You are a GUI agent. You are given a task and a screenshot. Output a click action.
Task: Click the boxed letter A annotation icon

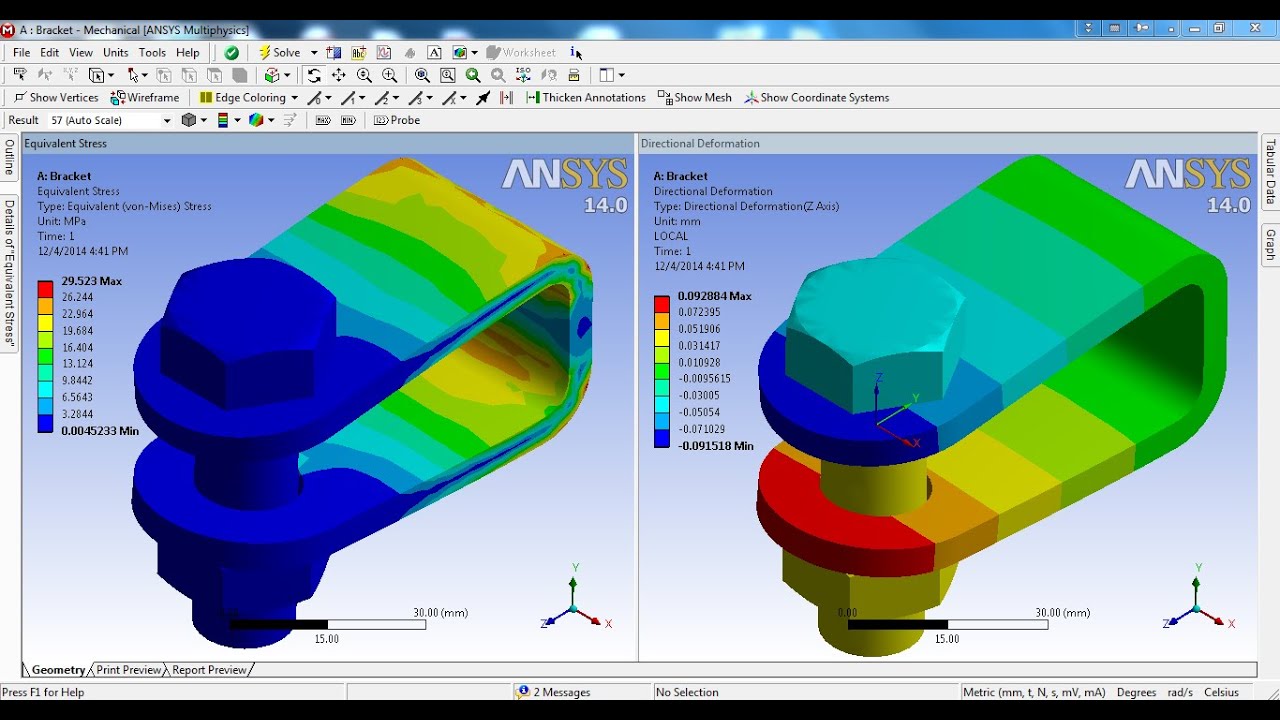click(435, 52)
